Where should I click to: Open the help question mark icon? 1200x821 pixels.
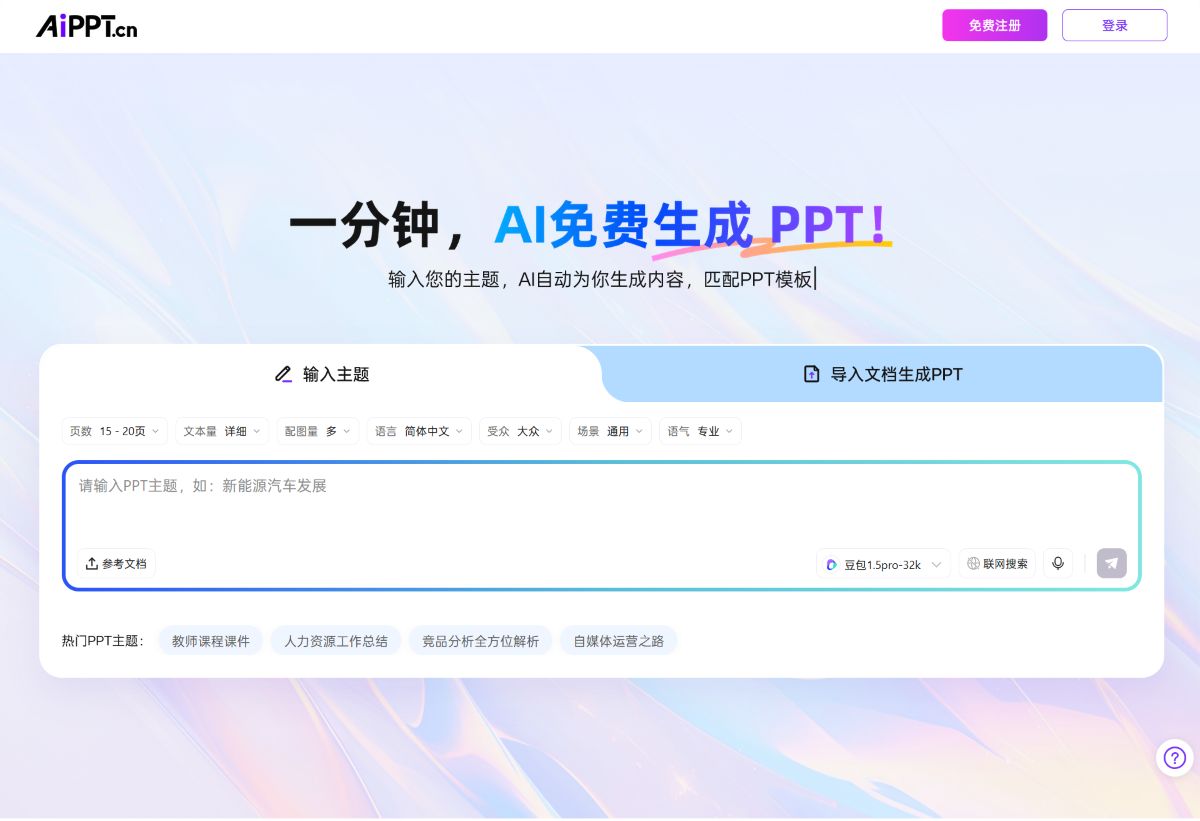pyautogui.click(x=1175, y=758)
